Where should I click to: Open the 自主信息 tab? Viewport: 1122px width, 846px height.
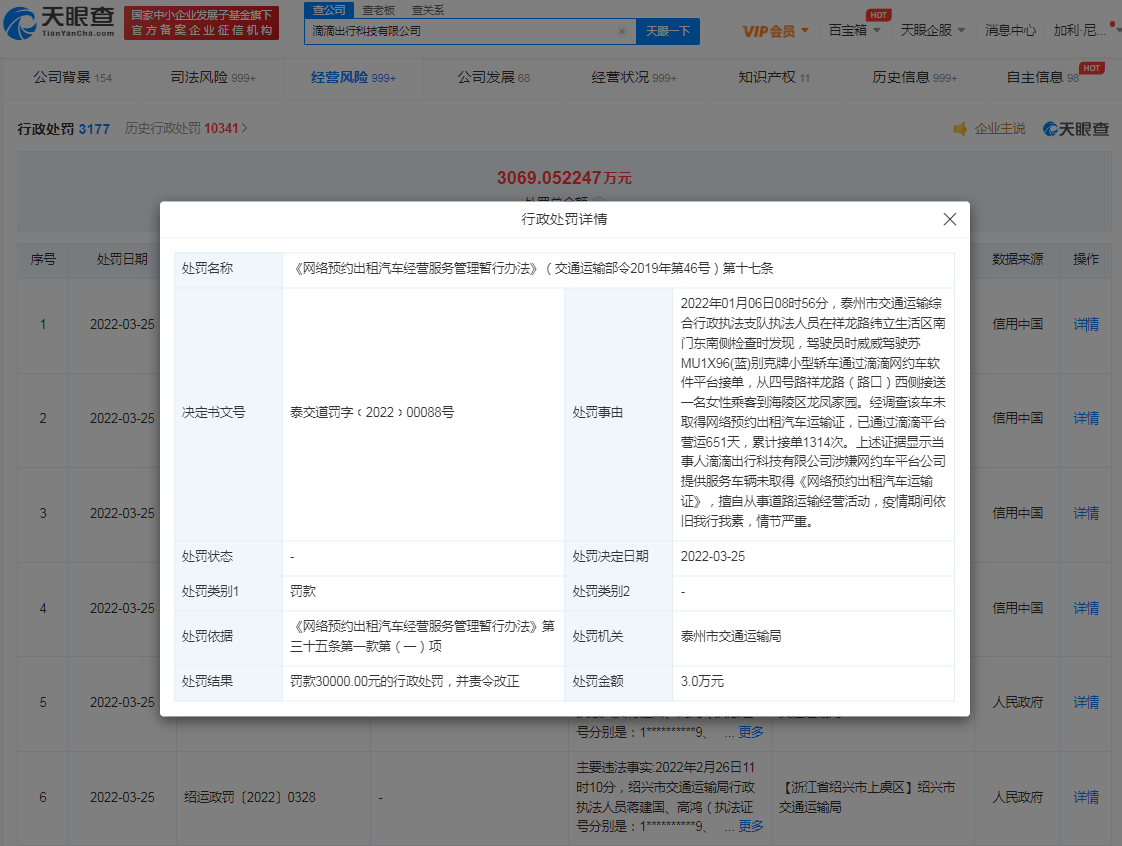pos(1043,77)
